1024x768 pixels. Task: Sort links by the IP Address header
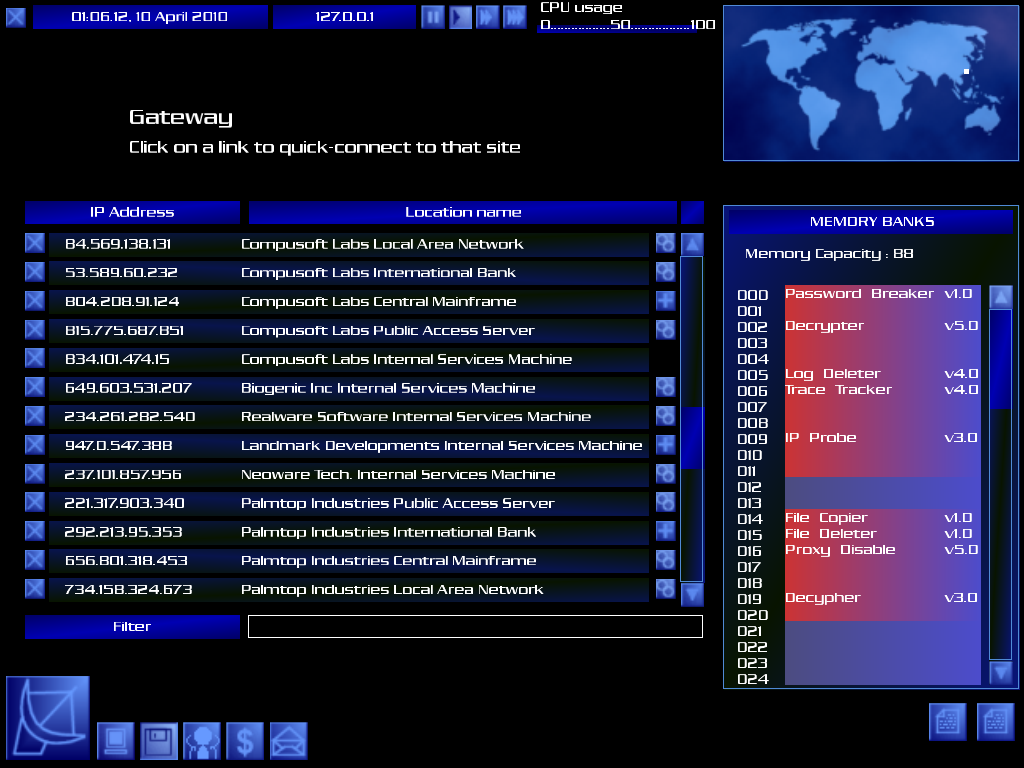point(132,212)
